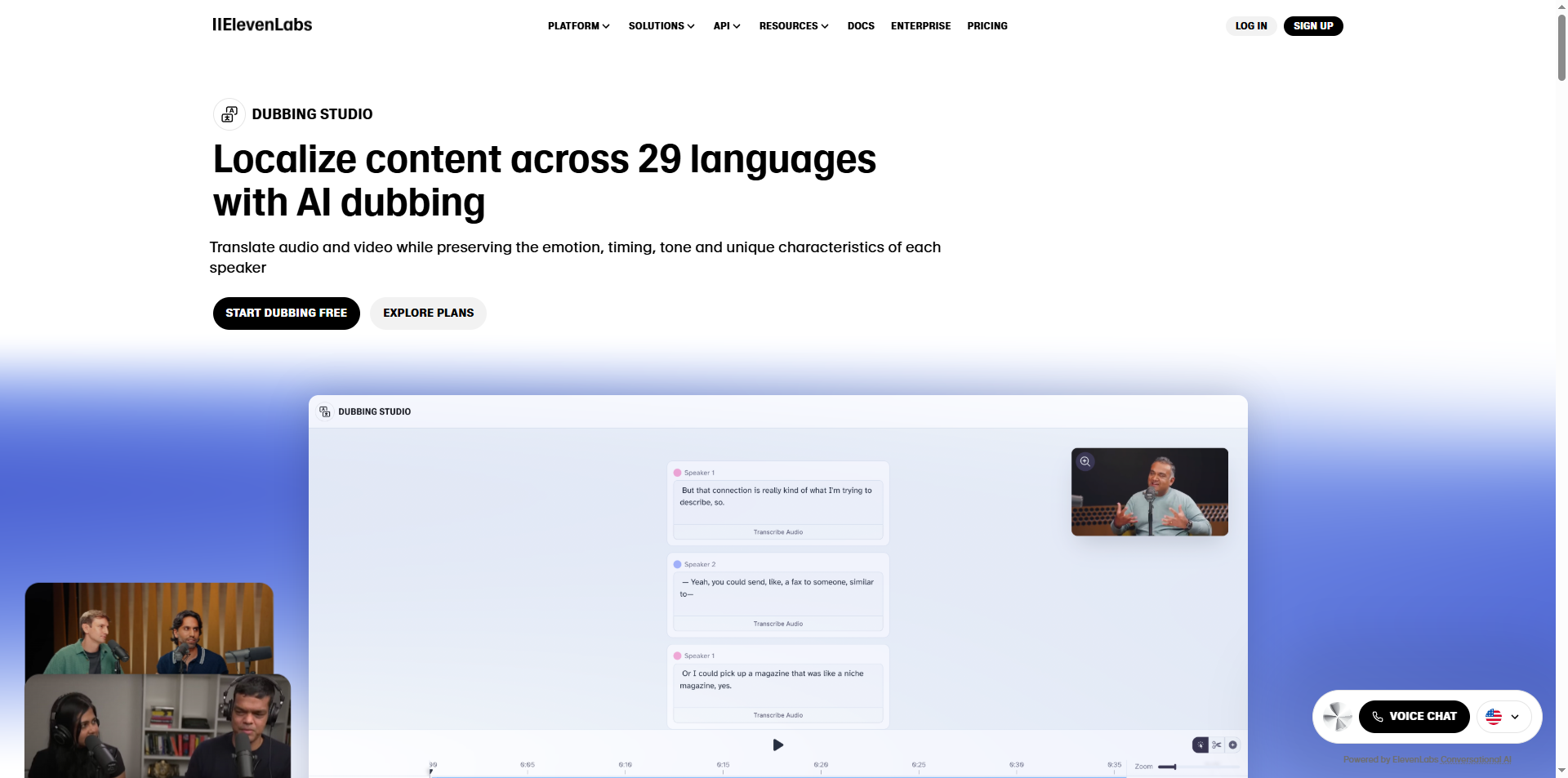Viewport: 1568px width, 778px height.
Task: Expand the Platform navigation dropdown
Action: tap(578, 25)
